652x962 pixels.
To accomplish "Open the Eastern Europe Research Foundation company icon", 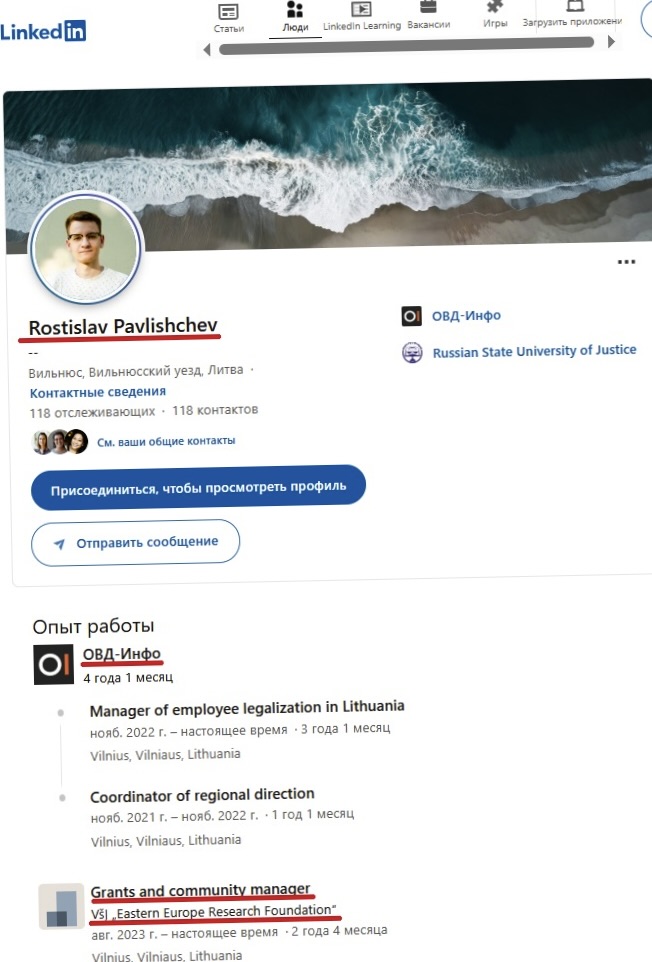I will click(x=61, y=907).
